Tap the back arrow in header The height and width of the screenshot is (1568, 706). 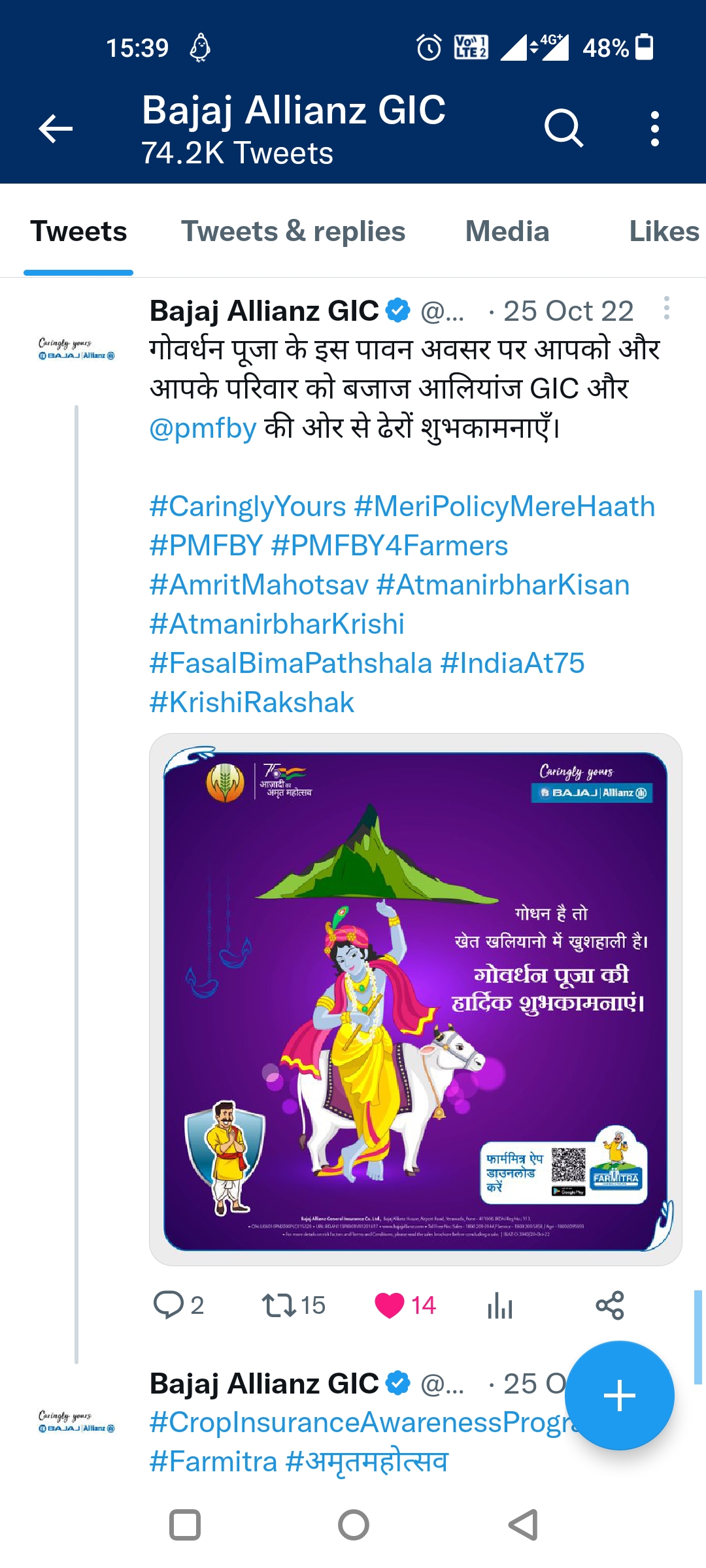pos(56,128)
